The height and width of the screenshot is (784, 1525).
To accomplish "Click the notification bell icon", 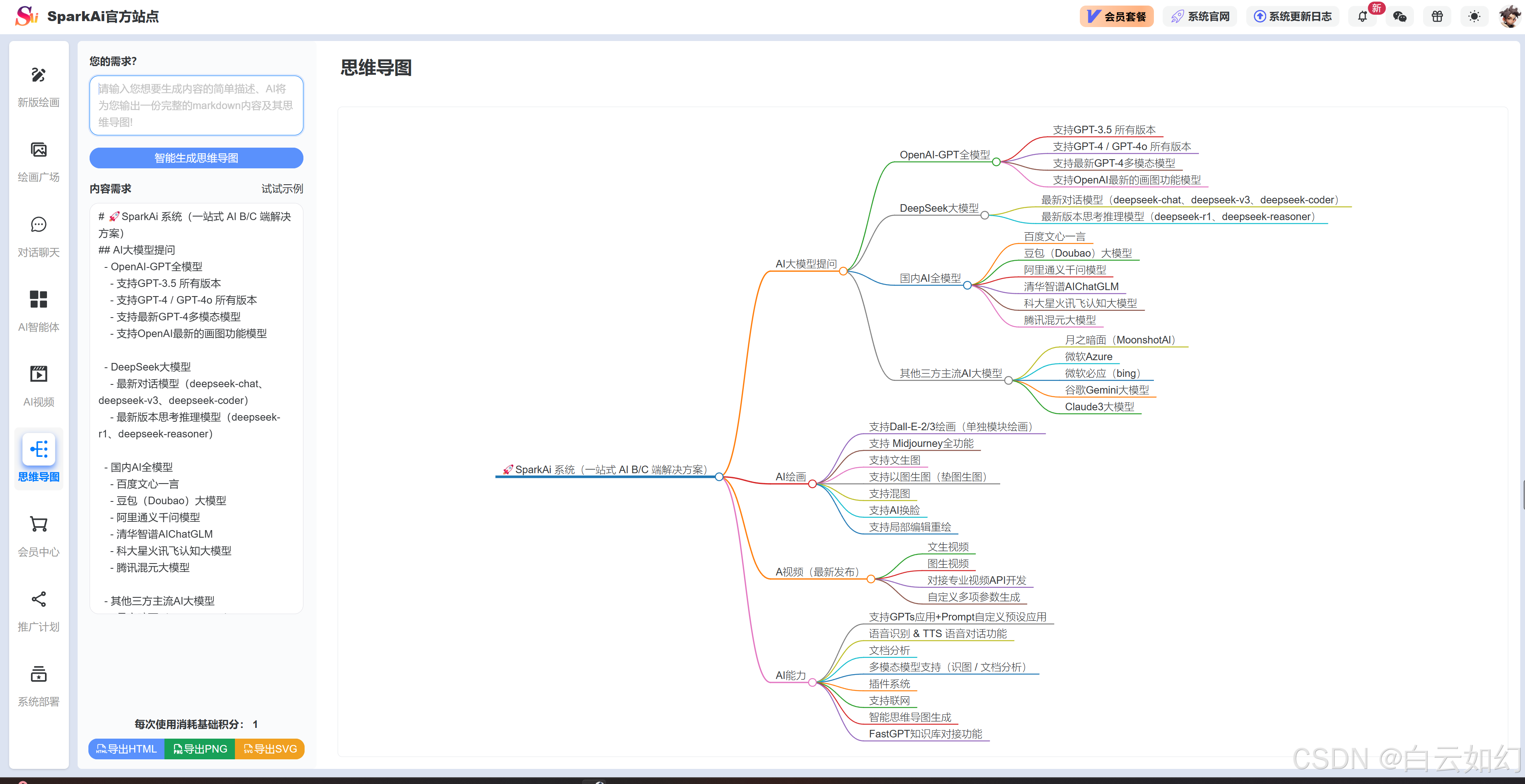I will click(1362, 17).
